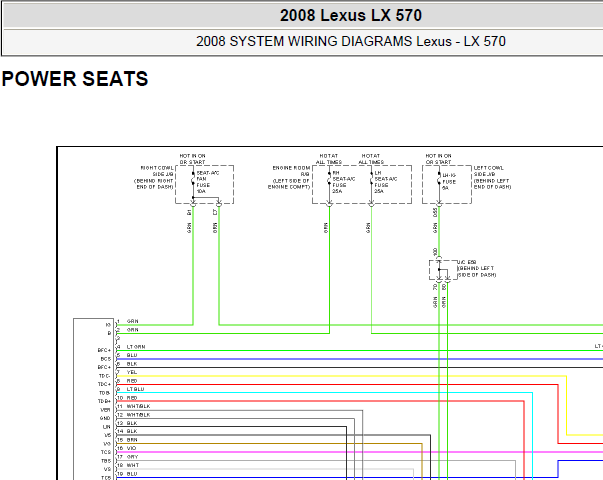Click '2008 SYSTEM WIRING DIAGRAMS Lexus - LX 570' subtitle

point(350,41)
